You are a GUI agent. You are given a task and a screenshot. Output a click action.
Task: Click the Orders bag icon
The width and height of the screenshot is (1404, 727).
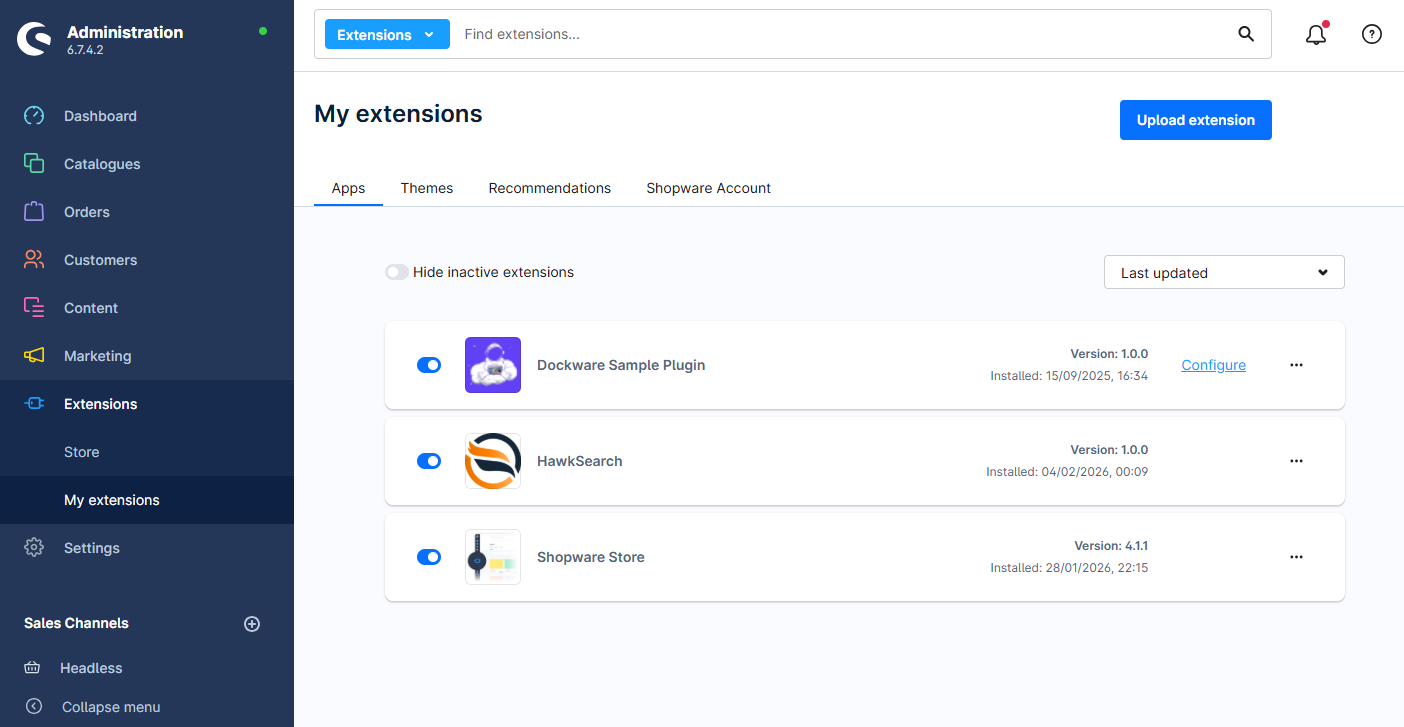click(x=34, y=212)
